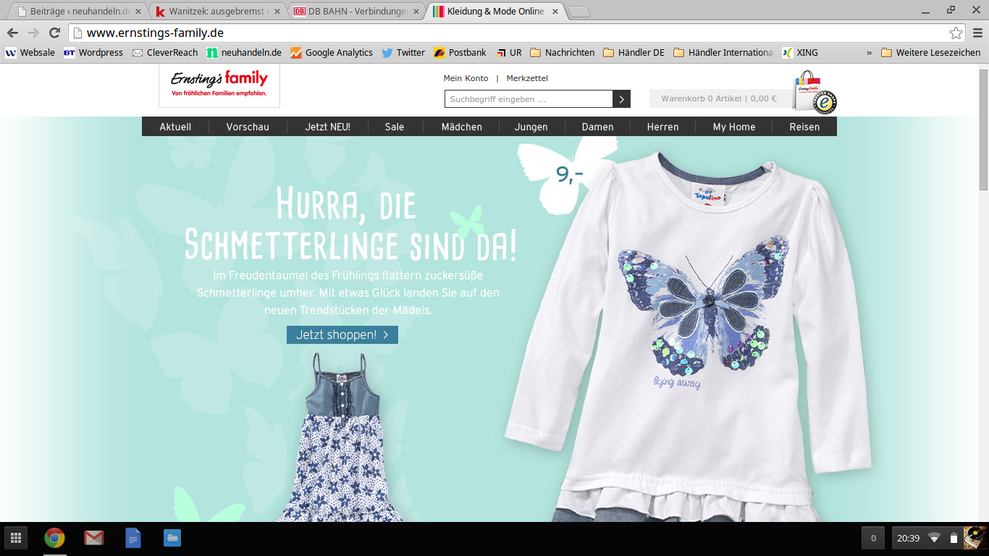Go back with the browser back arrow
The image size is (989, 556).
point(13,33)
